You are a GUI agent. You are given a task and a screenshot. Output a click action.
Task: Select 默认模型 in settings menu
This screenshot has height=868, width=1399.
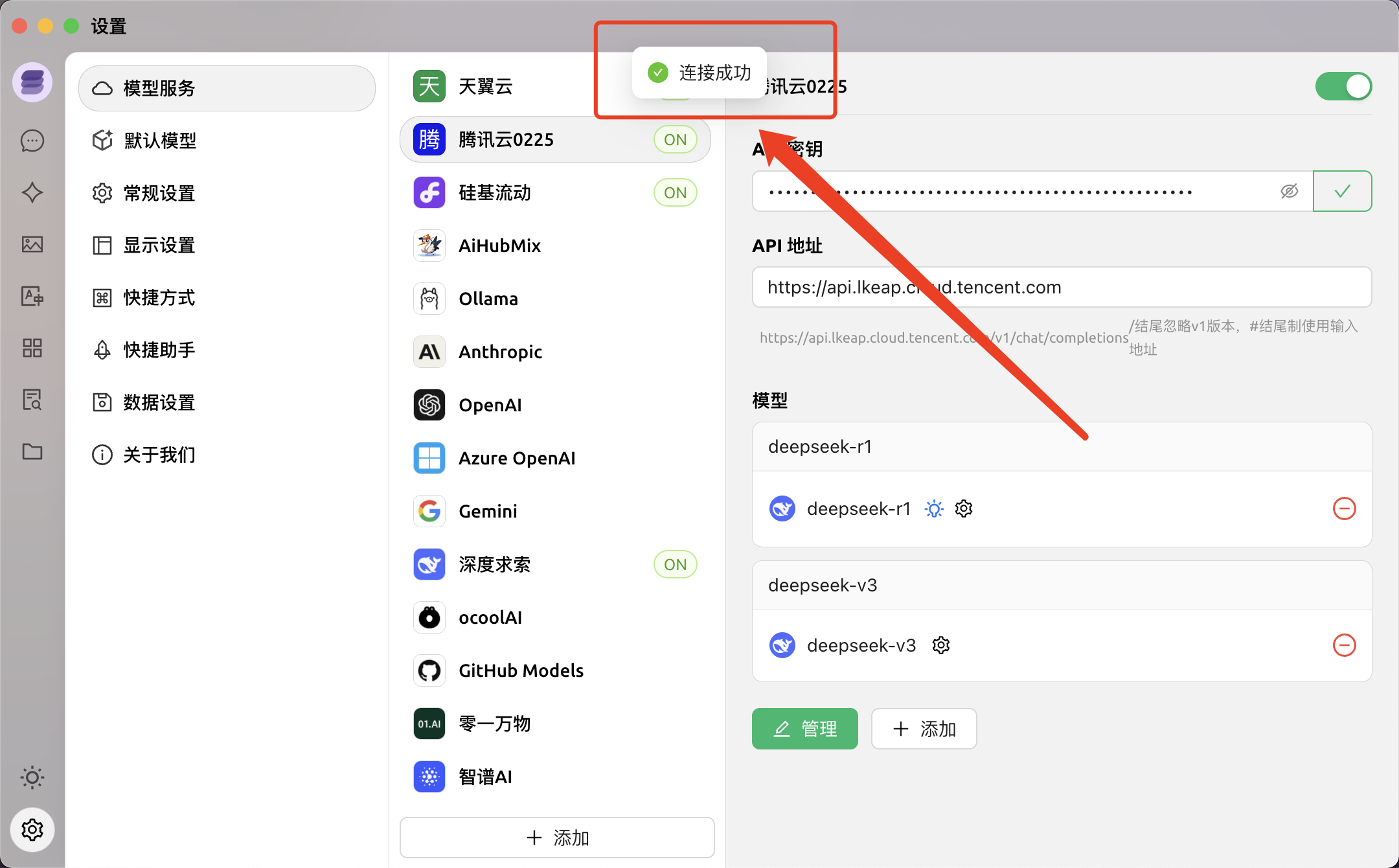pos(160,141)
